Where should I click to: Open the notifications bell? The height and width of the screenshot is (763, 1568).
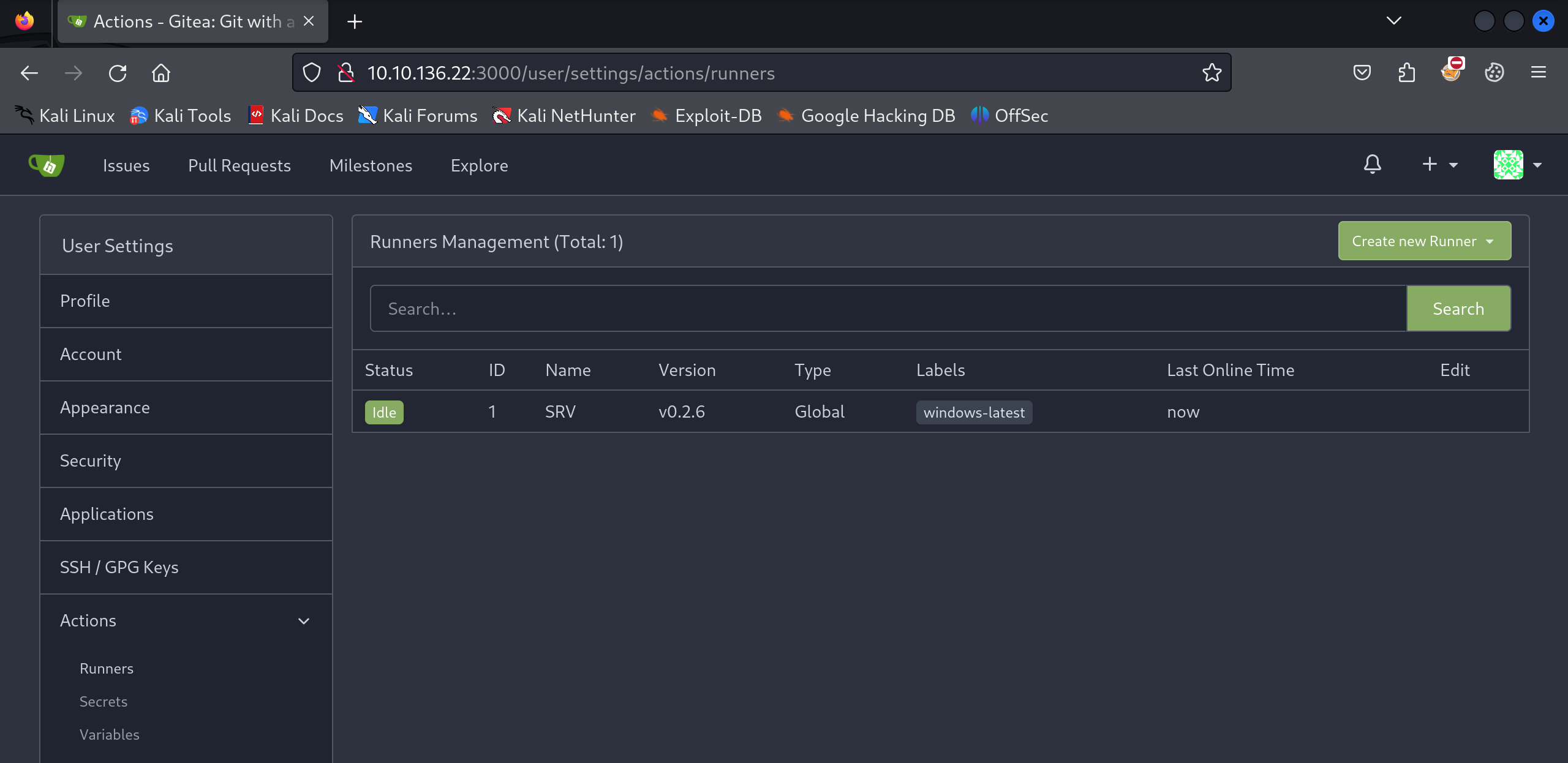1372,164
